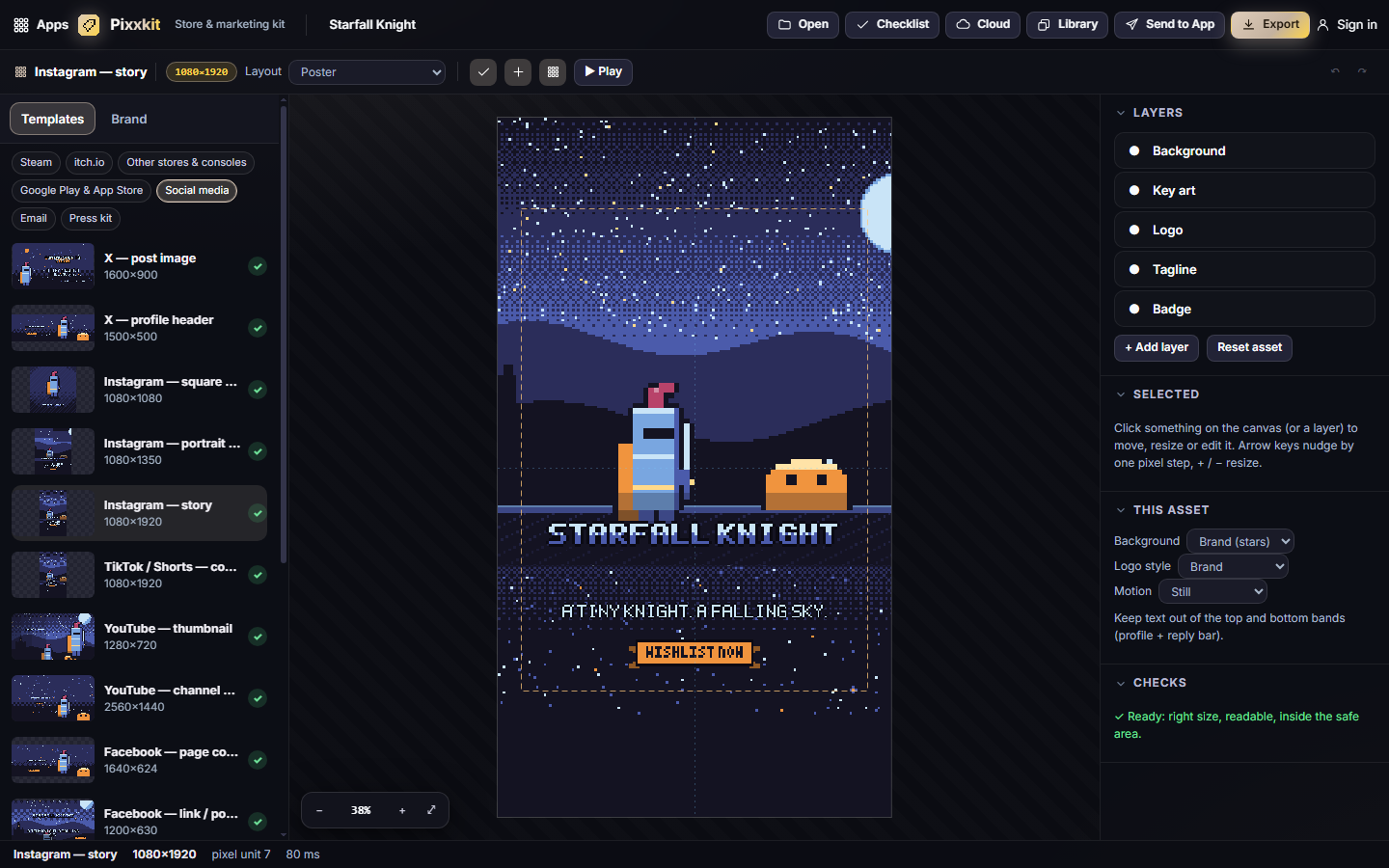Viewport: 1389px width, 868px height.
Task: Select the Press kit filter chip
Action: point(91,219)
